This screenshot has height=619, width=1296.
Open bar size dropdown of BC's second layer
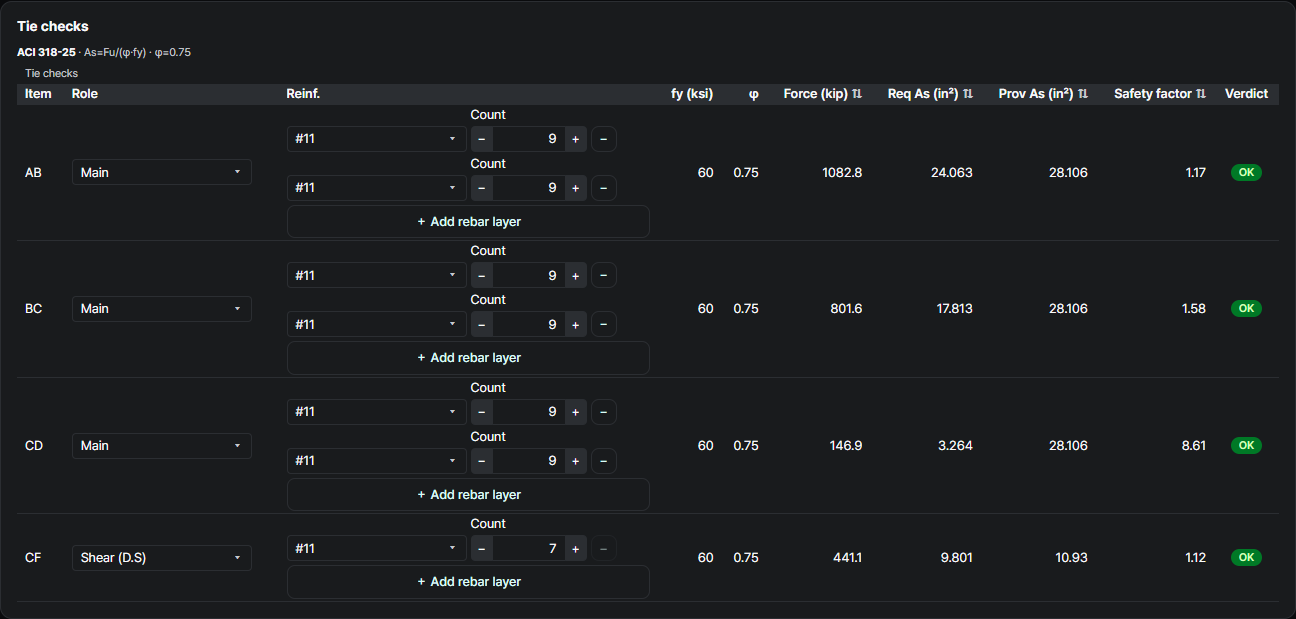[x=377, y=324]
